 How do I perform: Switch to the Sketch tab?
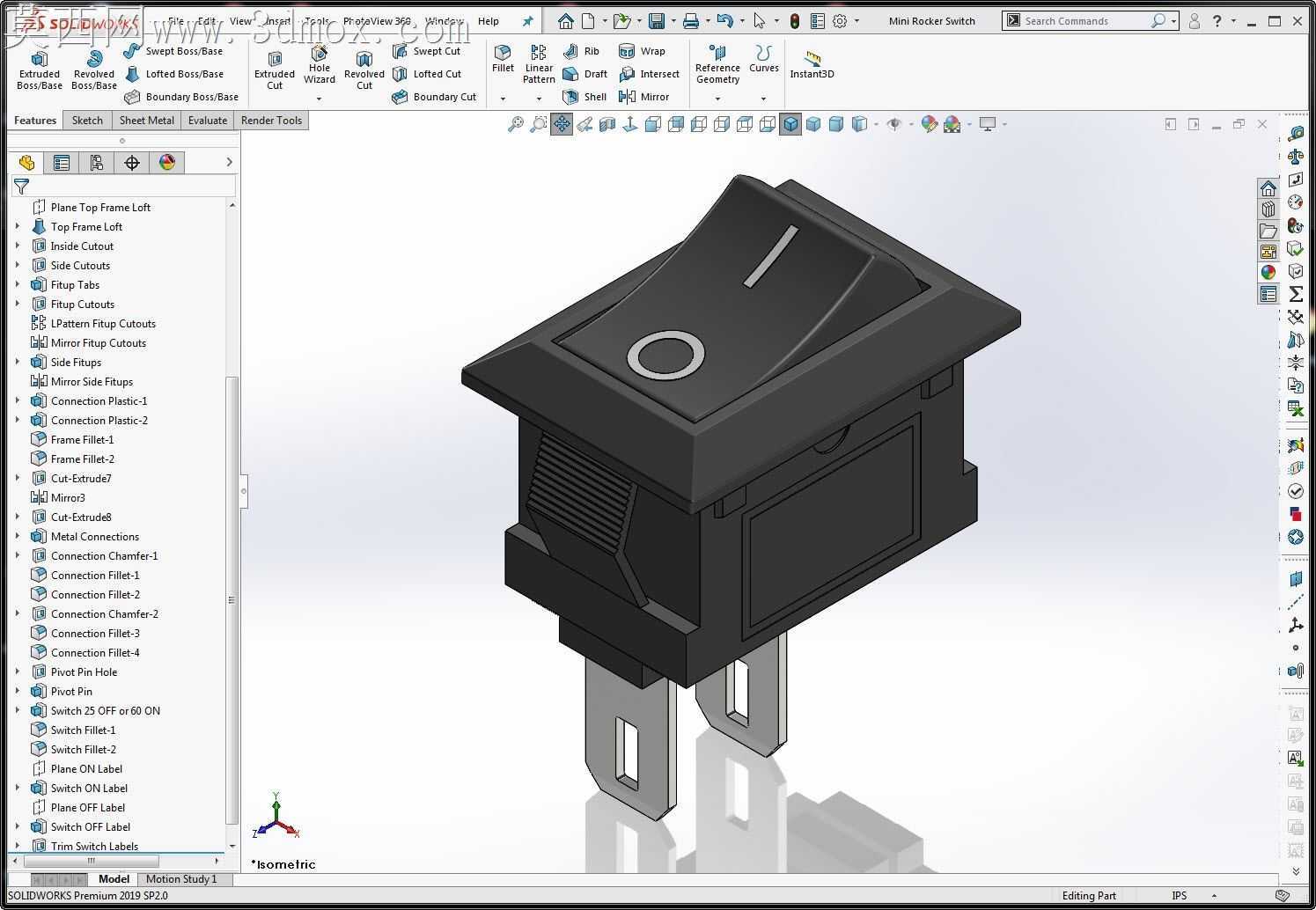pyautogui.click(x=87, y=121)
